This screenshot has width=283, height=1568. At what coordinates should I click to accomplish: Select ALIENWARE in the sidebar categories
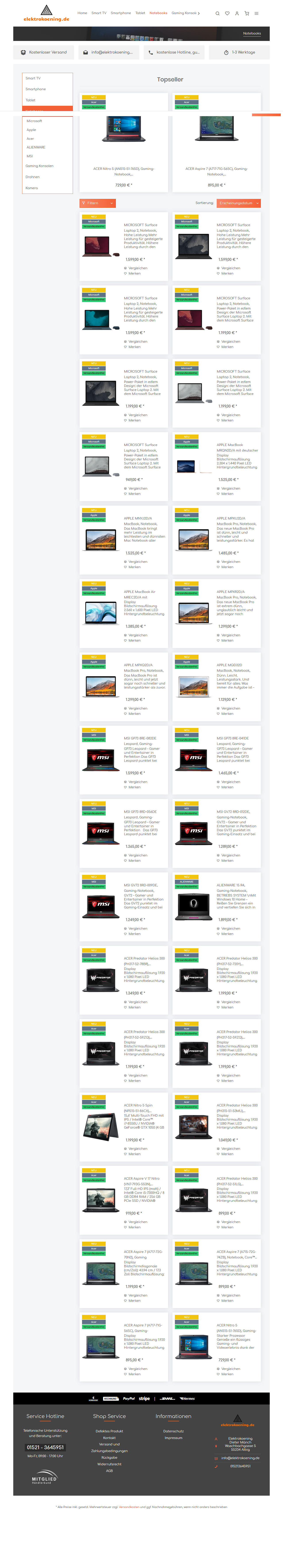(36, 147)
